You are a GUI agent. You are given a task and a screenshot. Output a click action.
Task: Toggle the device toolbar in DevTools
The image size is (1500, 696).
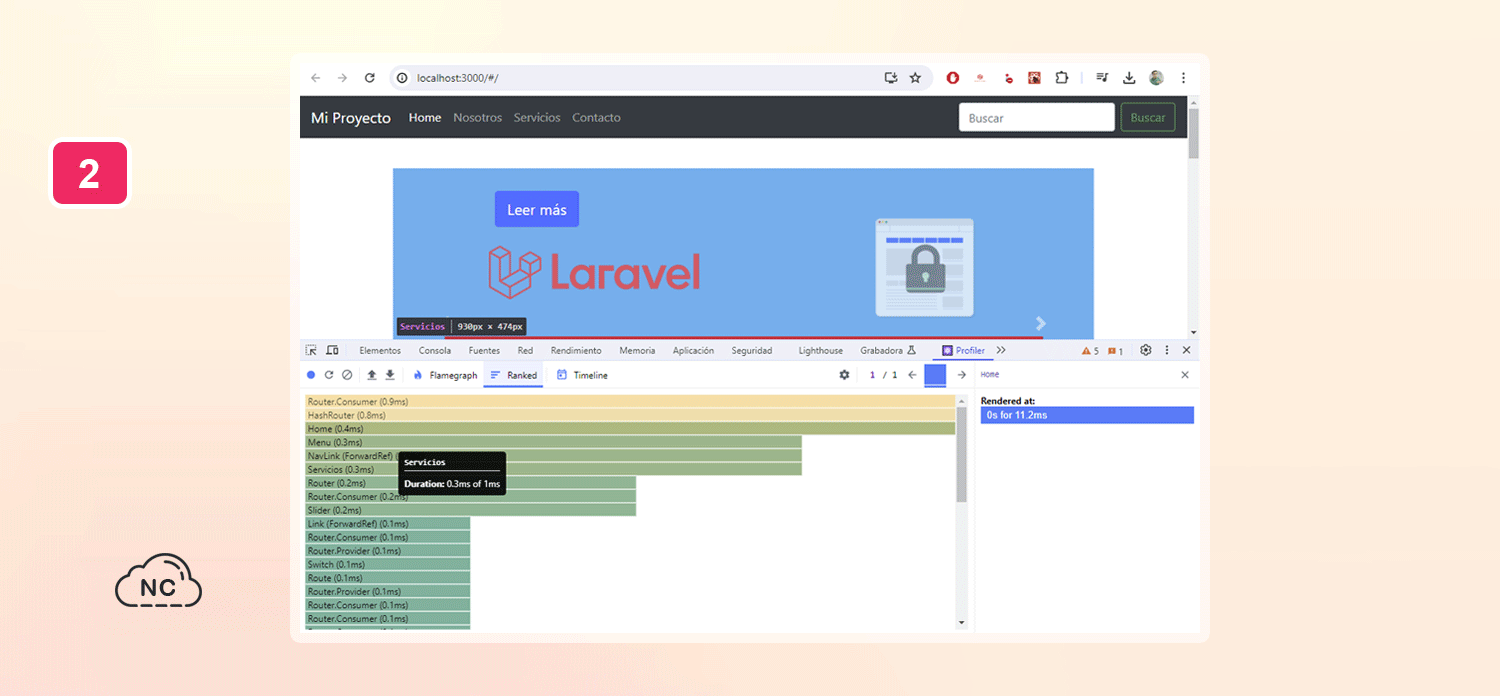pyautogui.click(x=332, y=351)
